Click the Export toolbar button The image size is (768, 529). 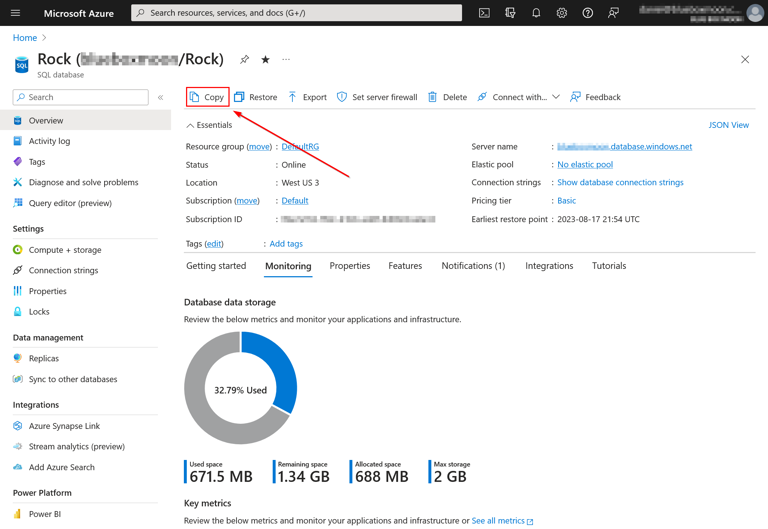[307, 97]
